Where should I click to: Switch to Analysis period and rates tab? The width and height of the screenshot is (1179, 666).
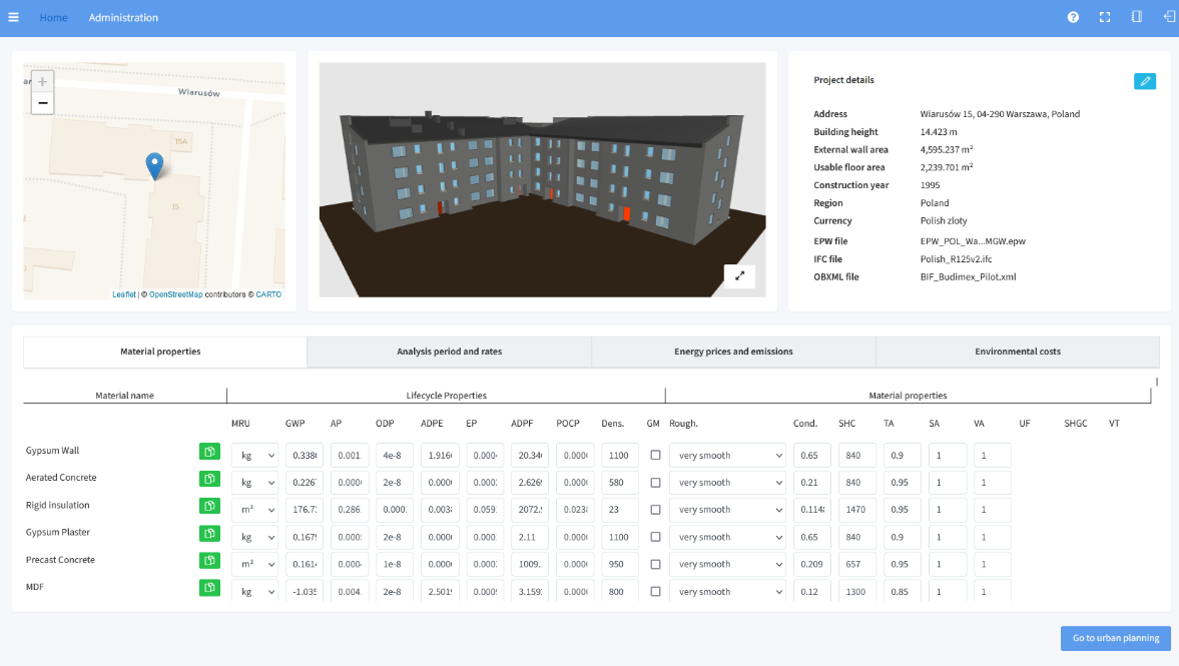pos(450,352)
